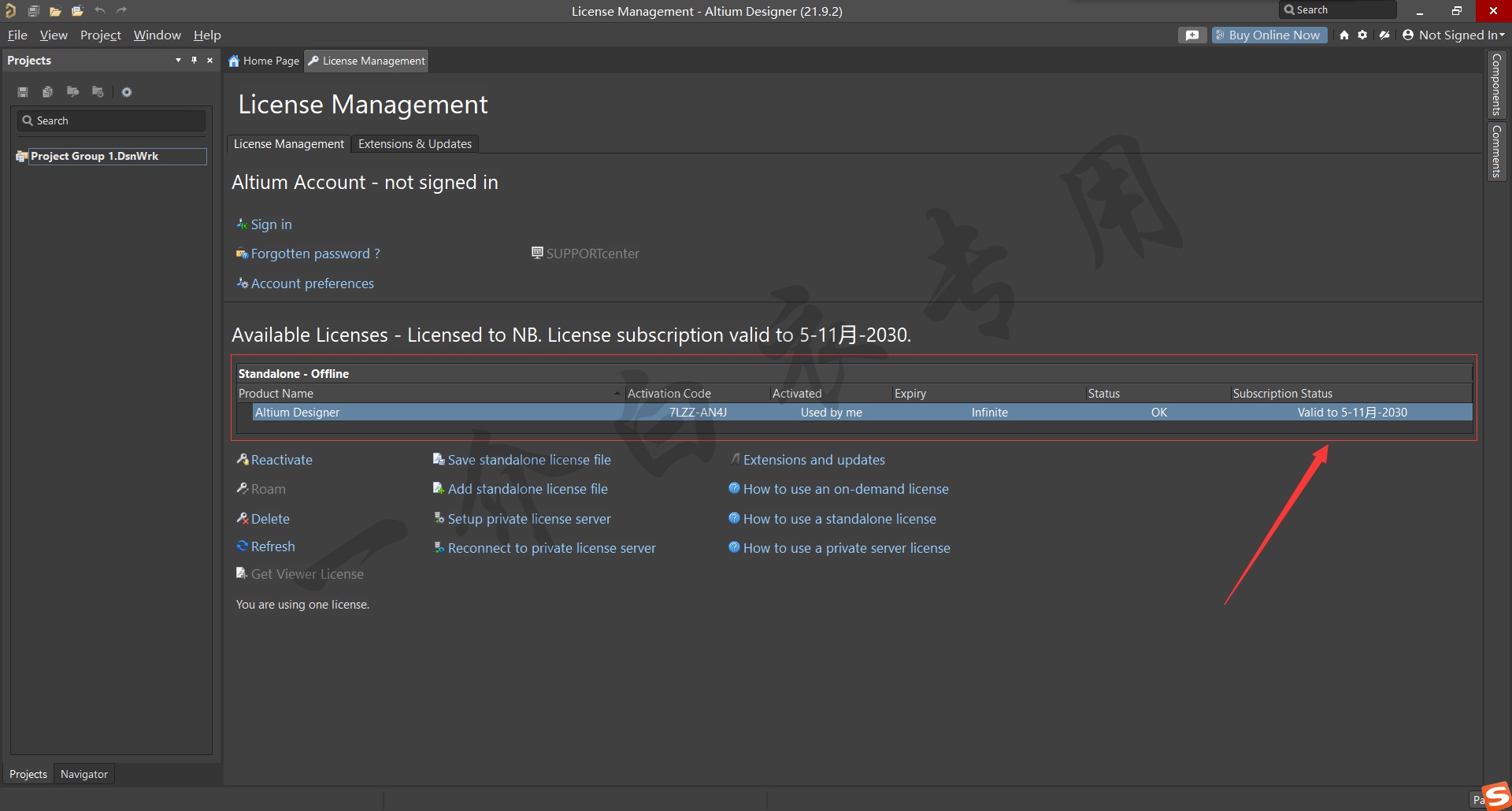1512x811 pixels.
Task: Click Buy Online Now button
Action: (x=1269, y=35)
